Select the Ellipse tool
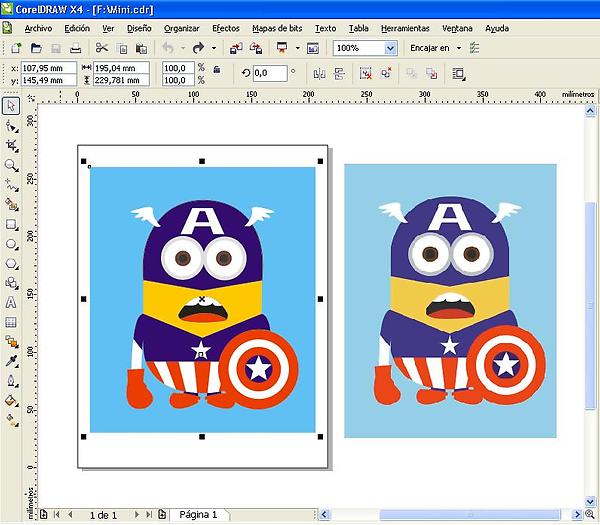 click(11, 244)
